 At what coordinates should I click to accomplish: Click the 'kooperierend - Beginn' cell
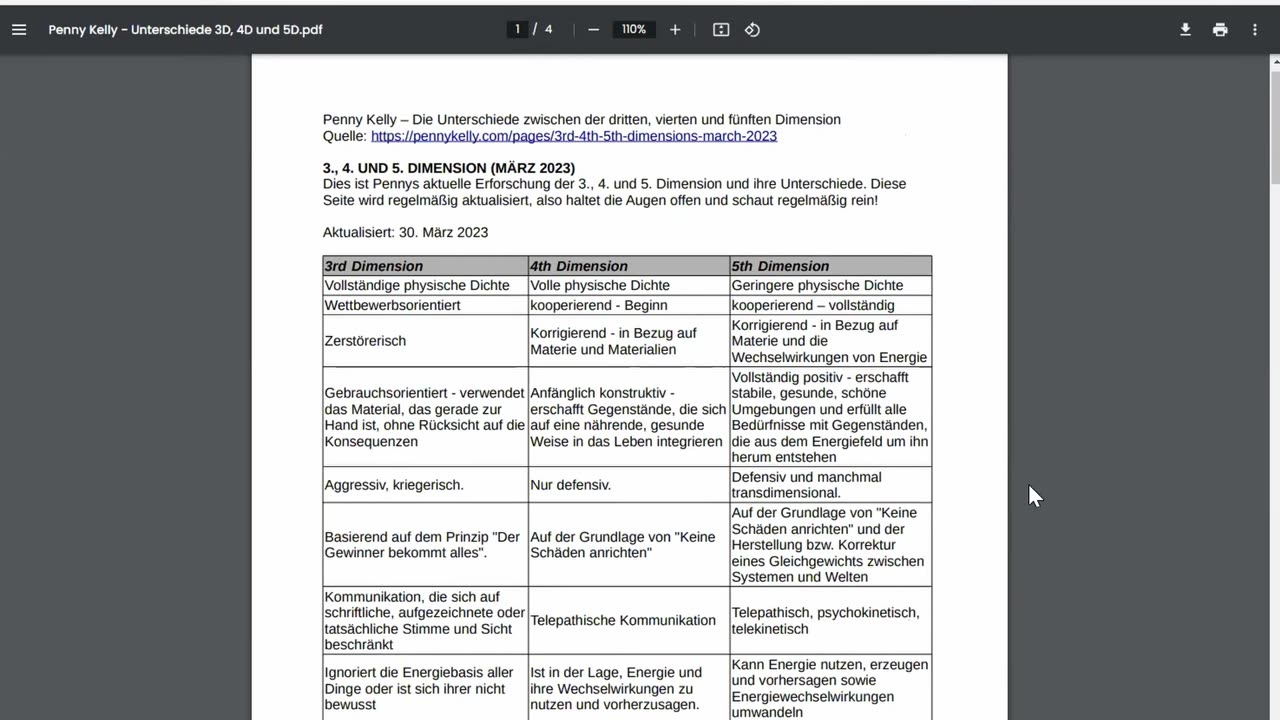629,305
